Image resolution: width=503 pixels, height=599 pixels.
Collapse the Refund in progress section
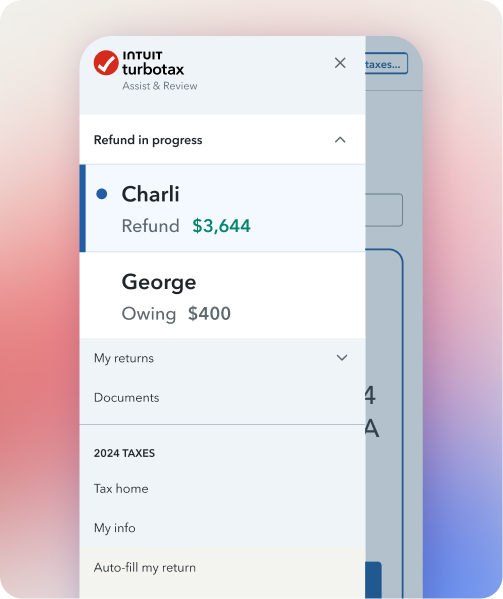click(x=340, y=140)
